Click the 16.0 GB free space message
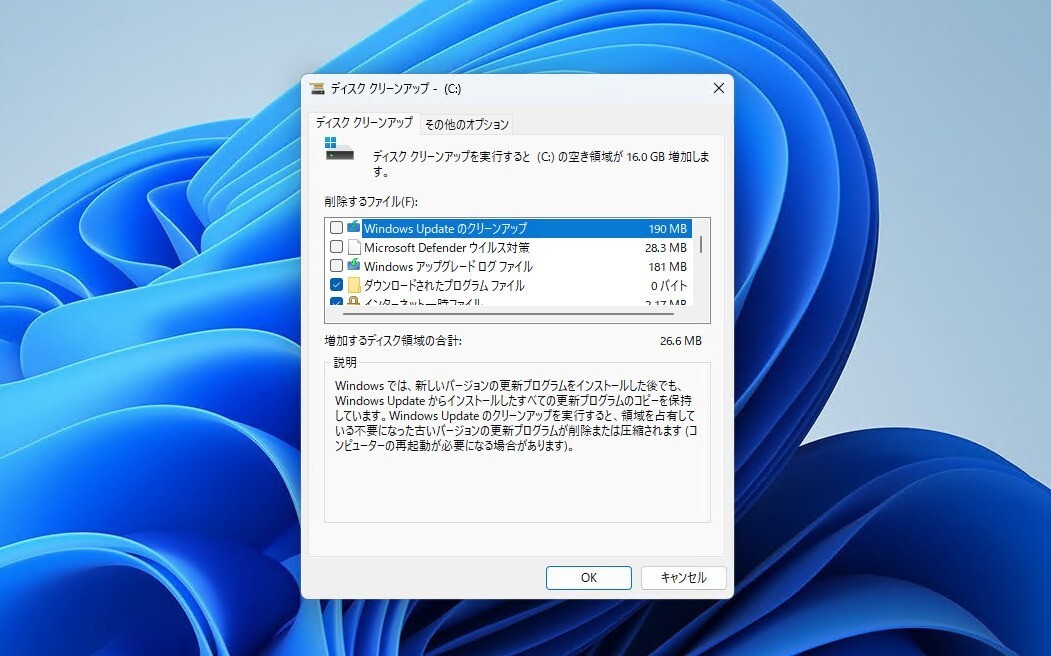Viewport: 1051px width, 656px height. (541, 163)
